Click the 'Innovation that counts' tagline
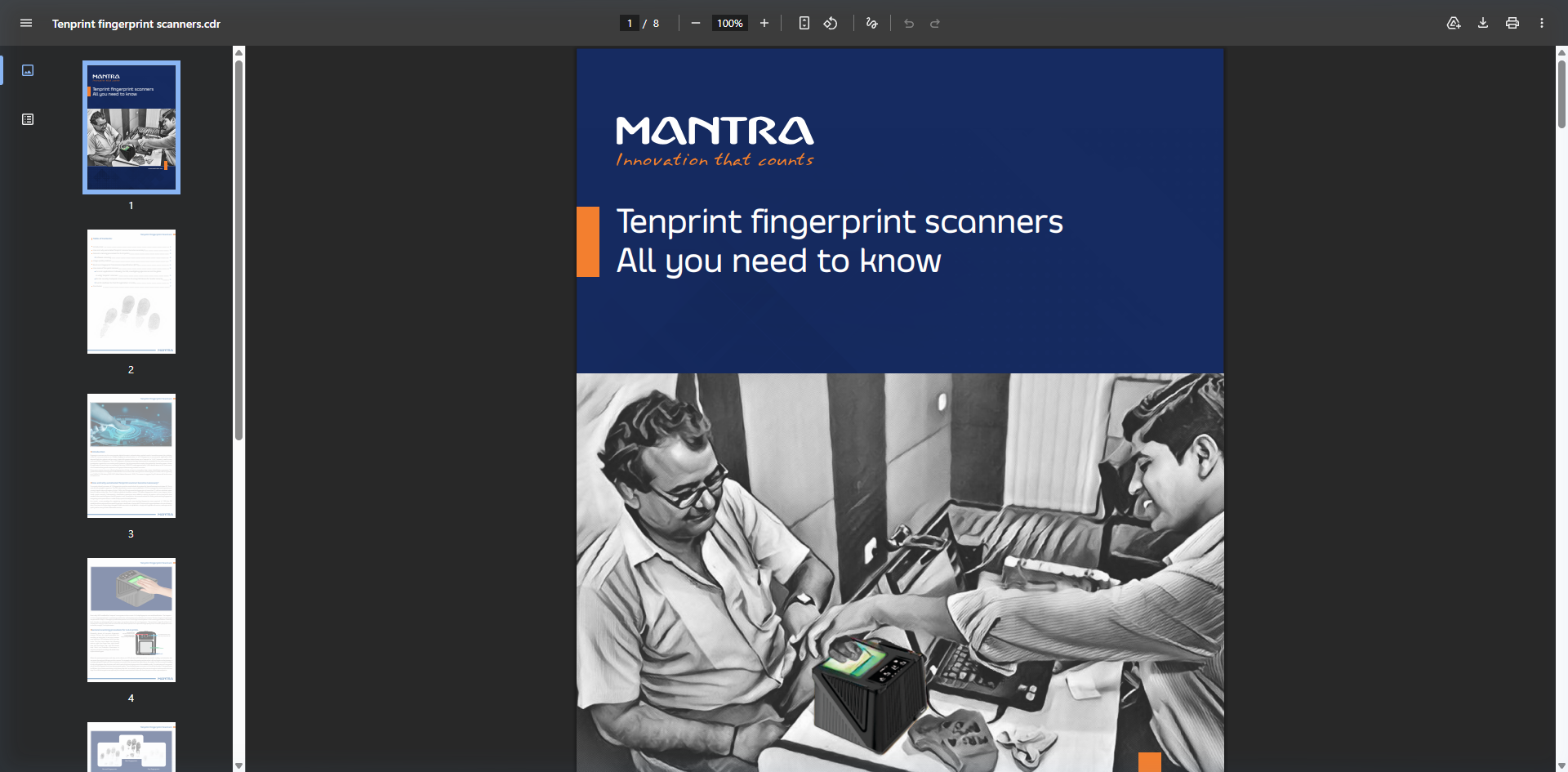Screen dimensions: 1568x772 click(x=715, y=159)
